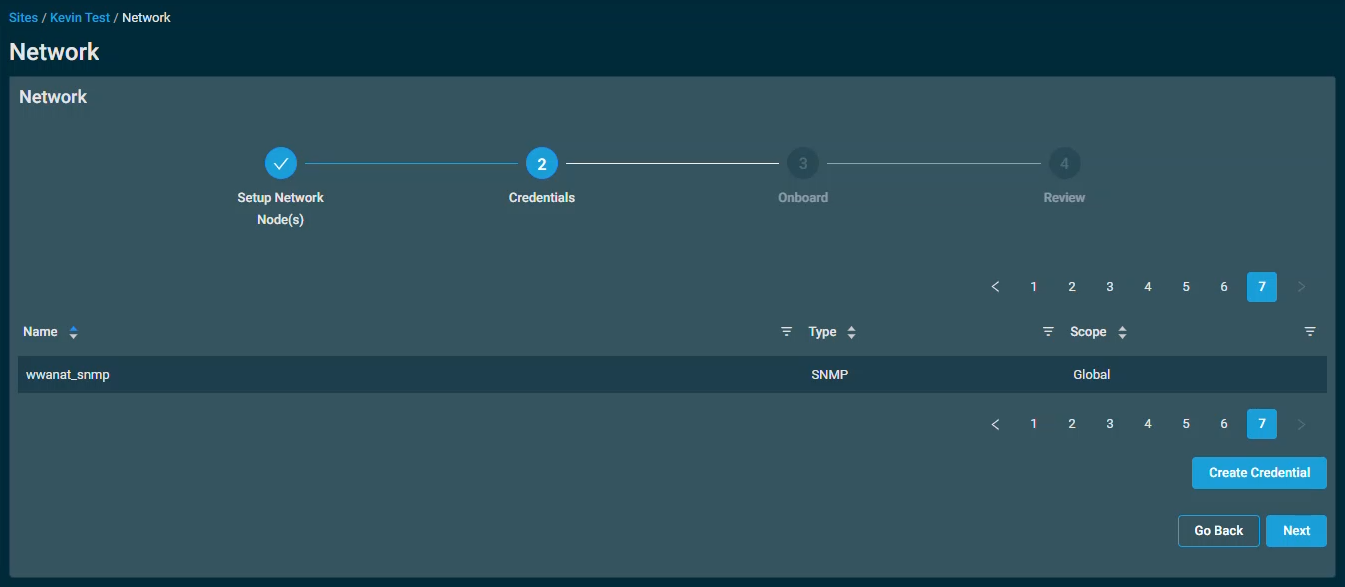
Task: Open the Kevin Test breadcrumb link
Action: (x=80, y=18)
